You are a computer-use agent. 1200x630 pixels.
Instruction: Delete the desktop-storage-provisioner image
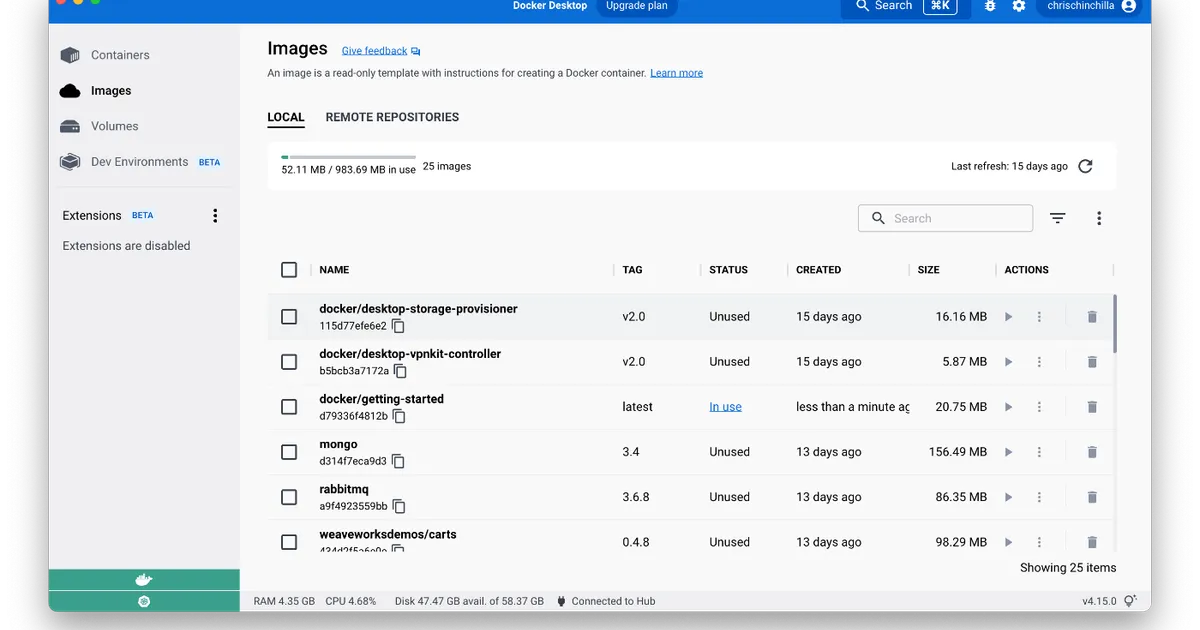click(x=1092, y=317)
